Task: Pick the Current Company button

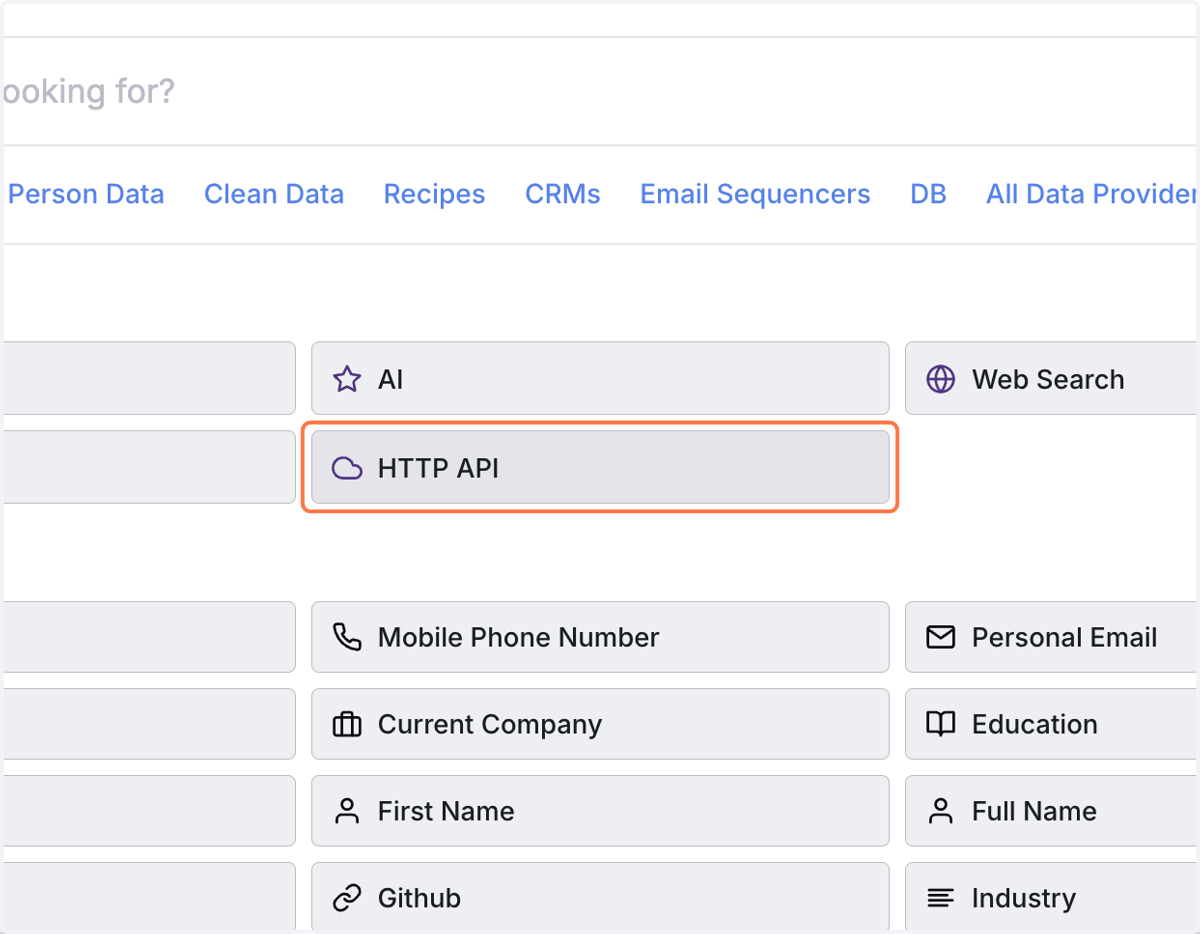Action: coord(600,724)
